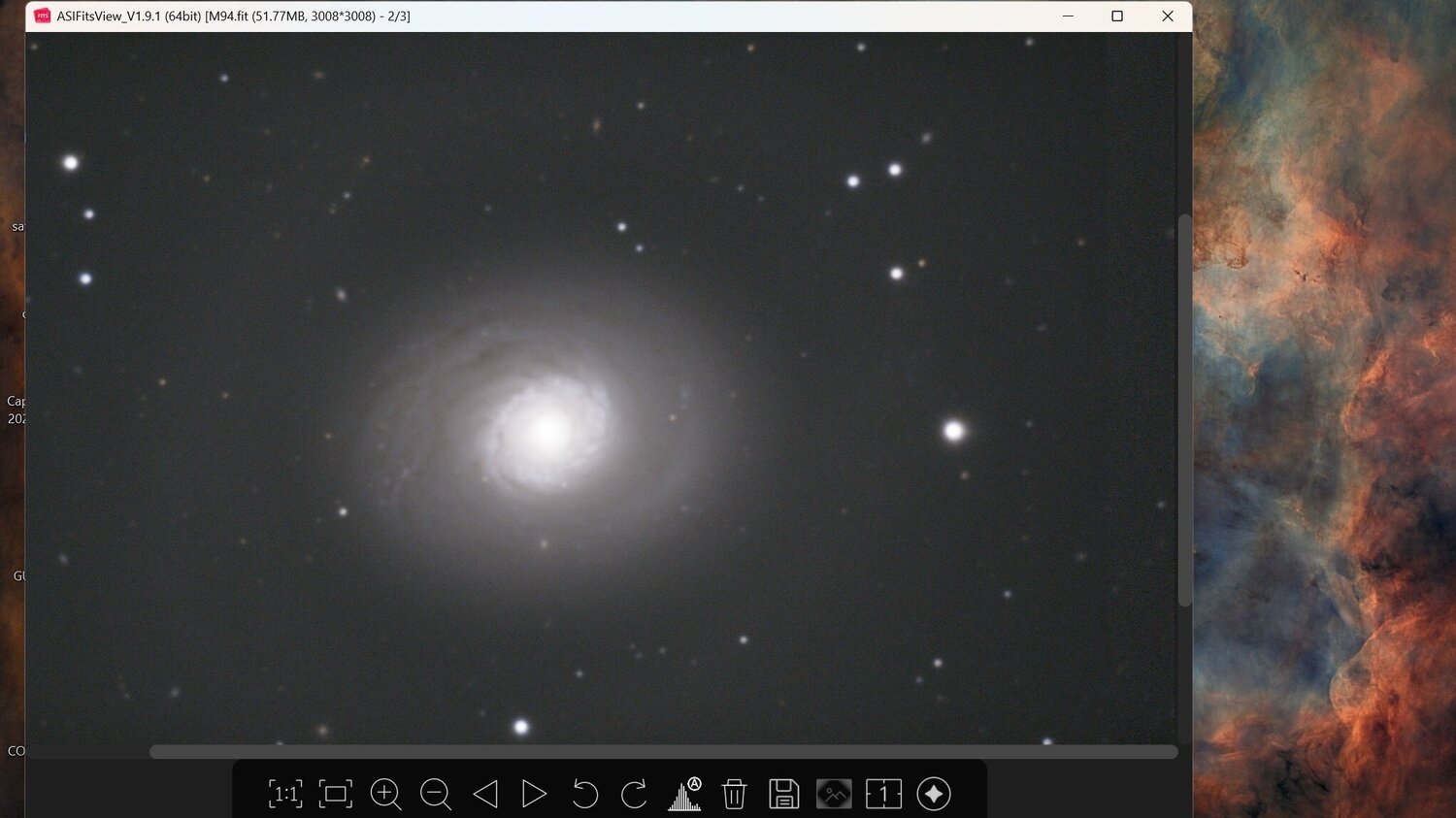Rotate image clockwise
The height and width of the screenshot is (818, 1456).
click(634, 794)
